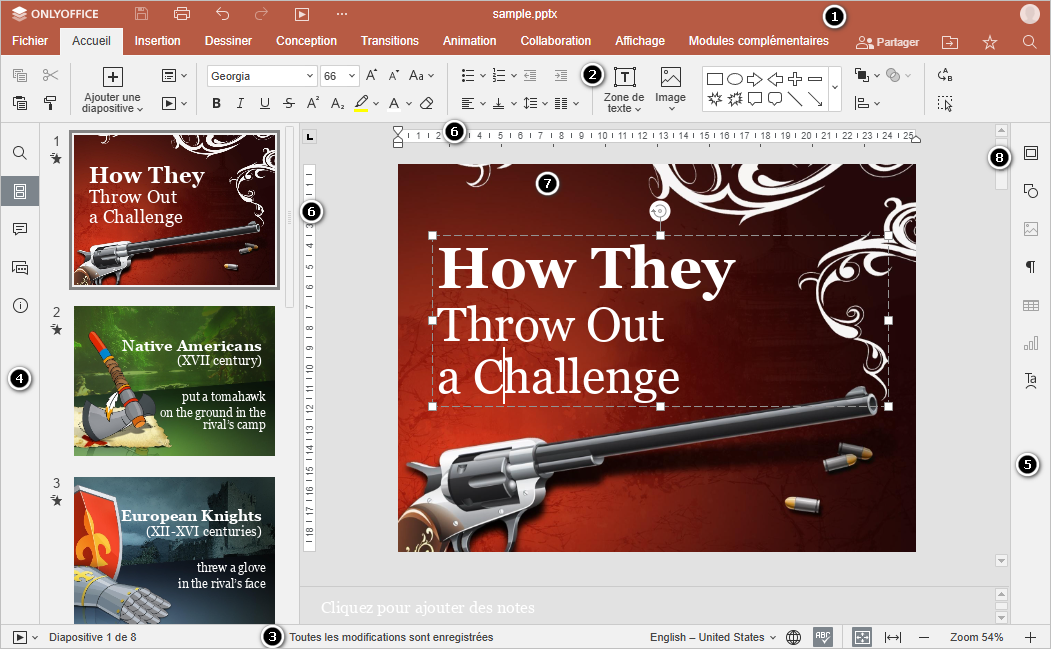Open the English – United States language dropdown
This screenshot has width=1051, height=649.
click(x=713, y=637)
